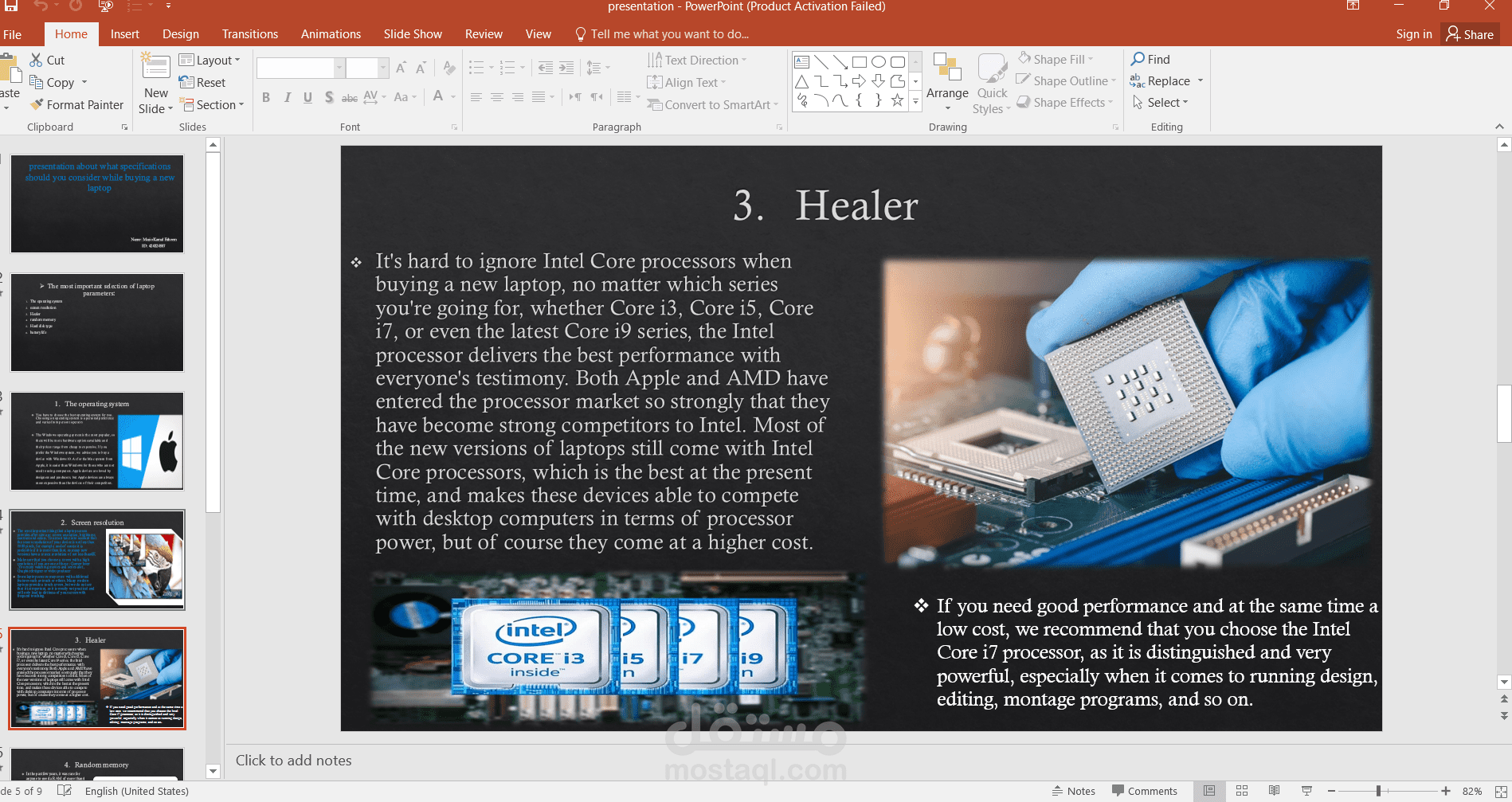Click the Copy icon in Clipboard group
The image size is (1512, 802).
coord(36,82)
